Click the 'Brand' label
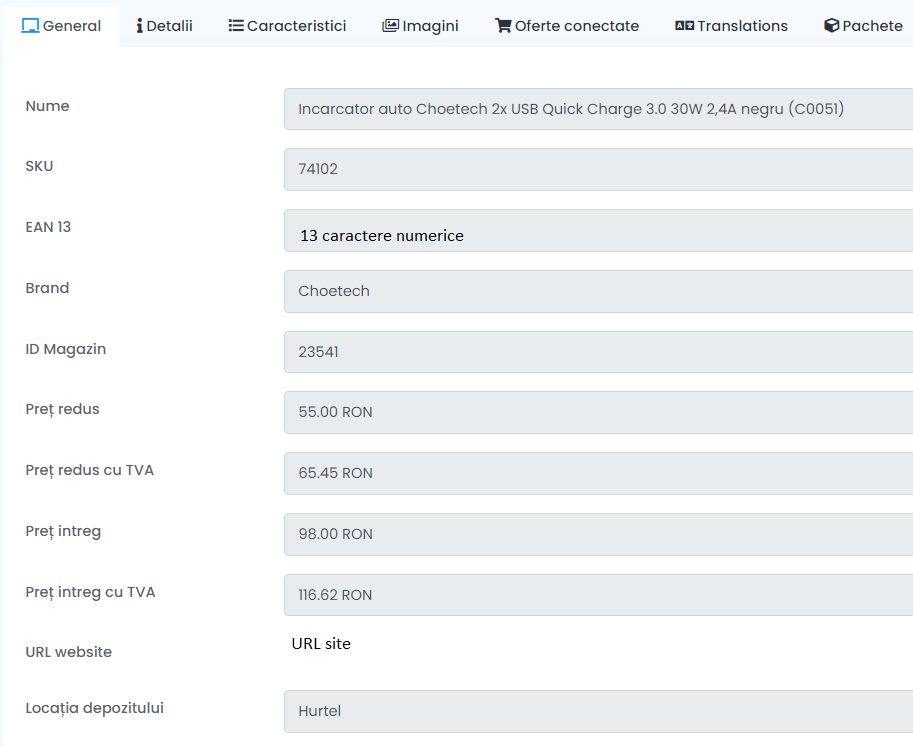The image size is (913, 746). point(47,288)
